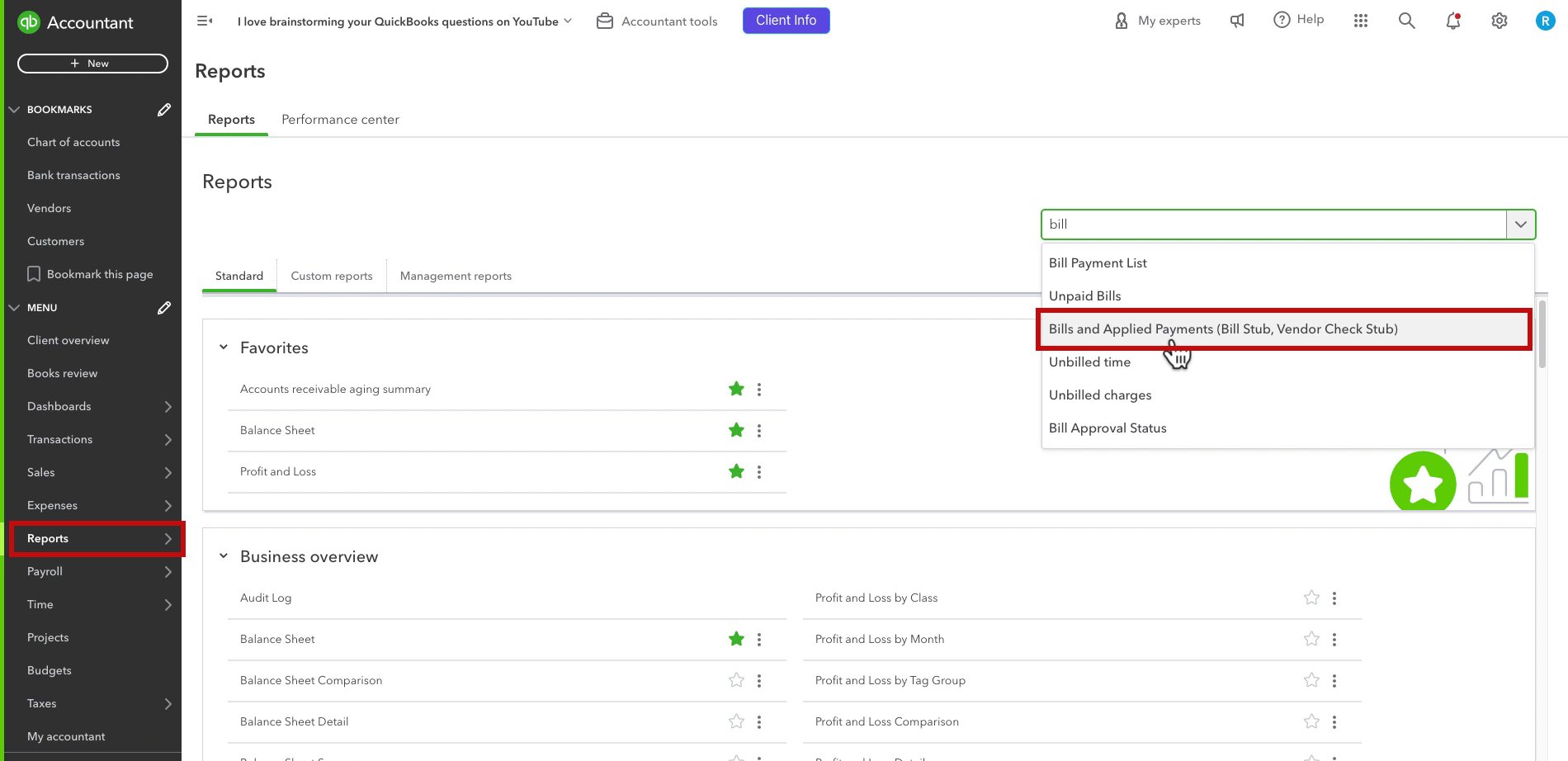
Task: Open options for Favorites Profit and Loss row
Action: (x=759, y=472)
